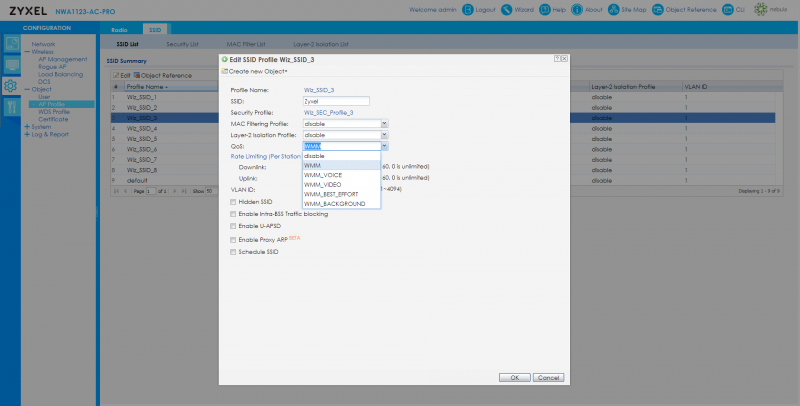Image resolution: width=800 pixels, height=406 pixels.
Task: Click the OK button
Action: 515,378
